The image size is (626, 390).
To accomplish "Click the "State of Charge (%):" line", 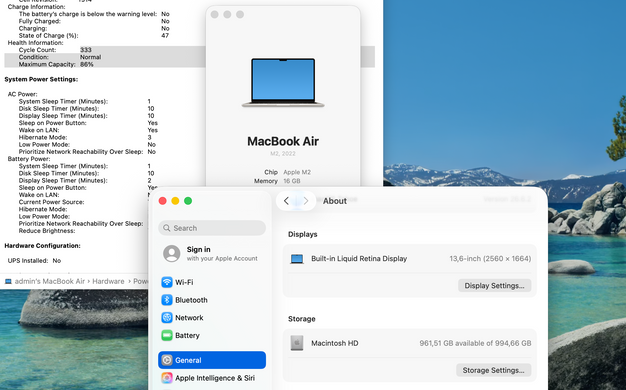I will tap(94, 36).
